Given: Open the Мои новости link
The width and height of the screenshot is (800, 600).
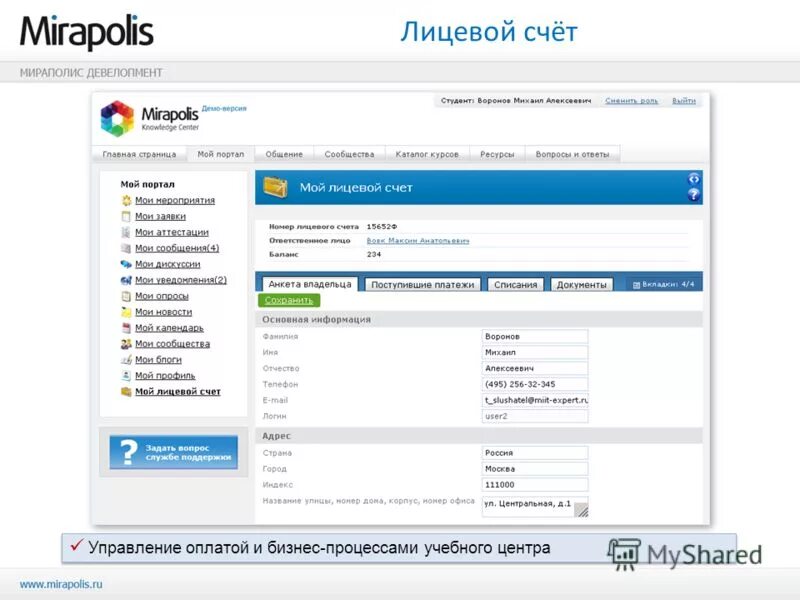Looking at the screenshot, I should pyautogui.click(x=164, y=312).
